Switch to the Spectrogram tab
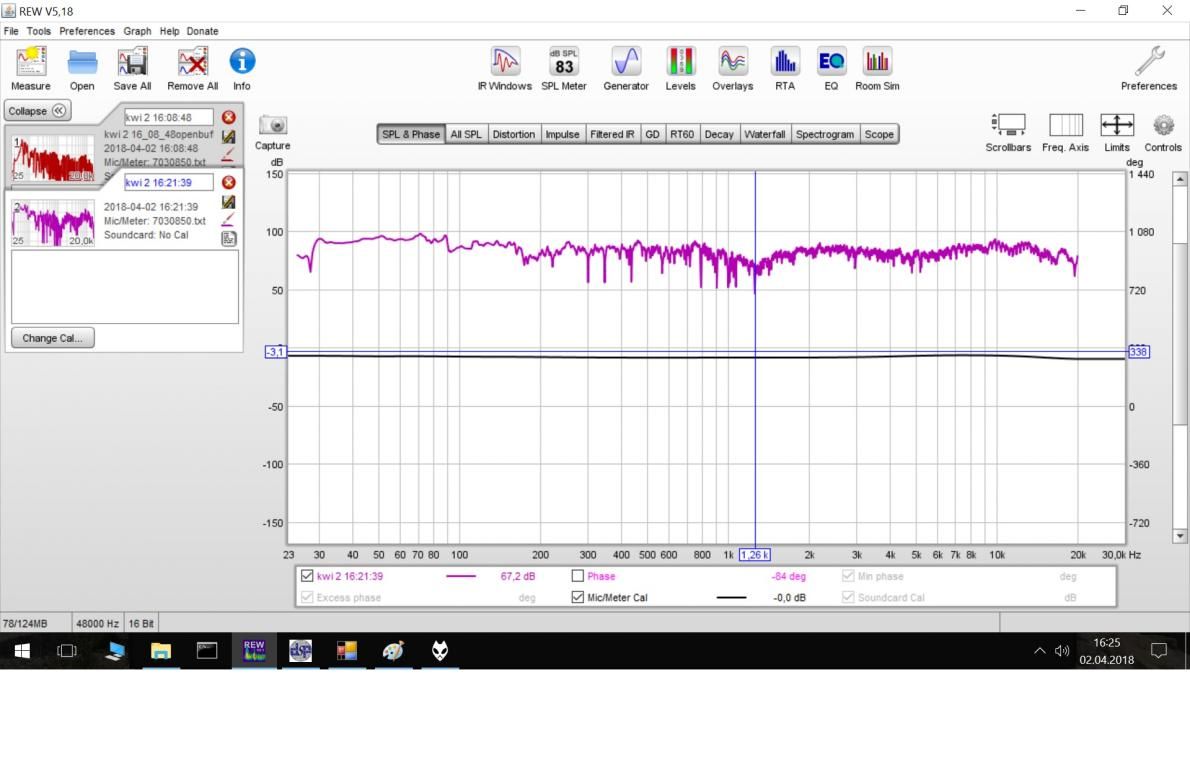This screenshot has height=768, width=1190. (825, 134)
